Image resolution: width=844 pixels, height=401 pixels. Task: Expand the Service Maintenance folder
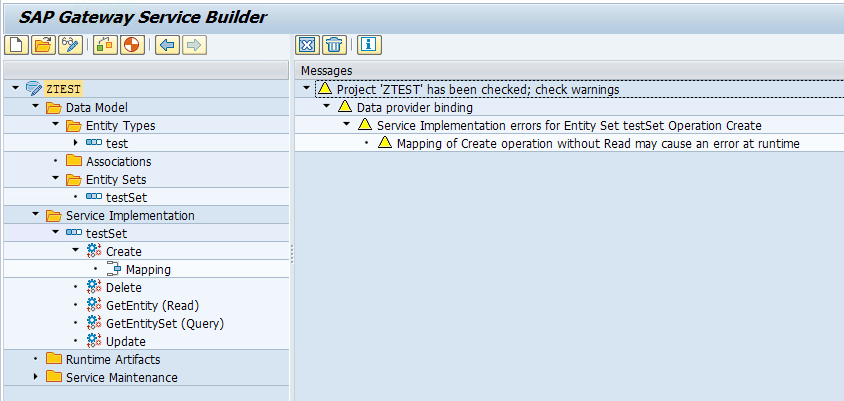pos(36,377)
